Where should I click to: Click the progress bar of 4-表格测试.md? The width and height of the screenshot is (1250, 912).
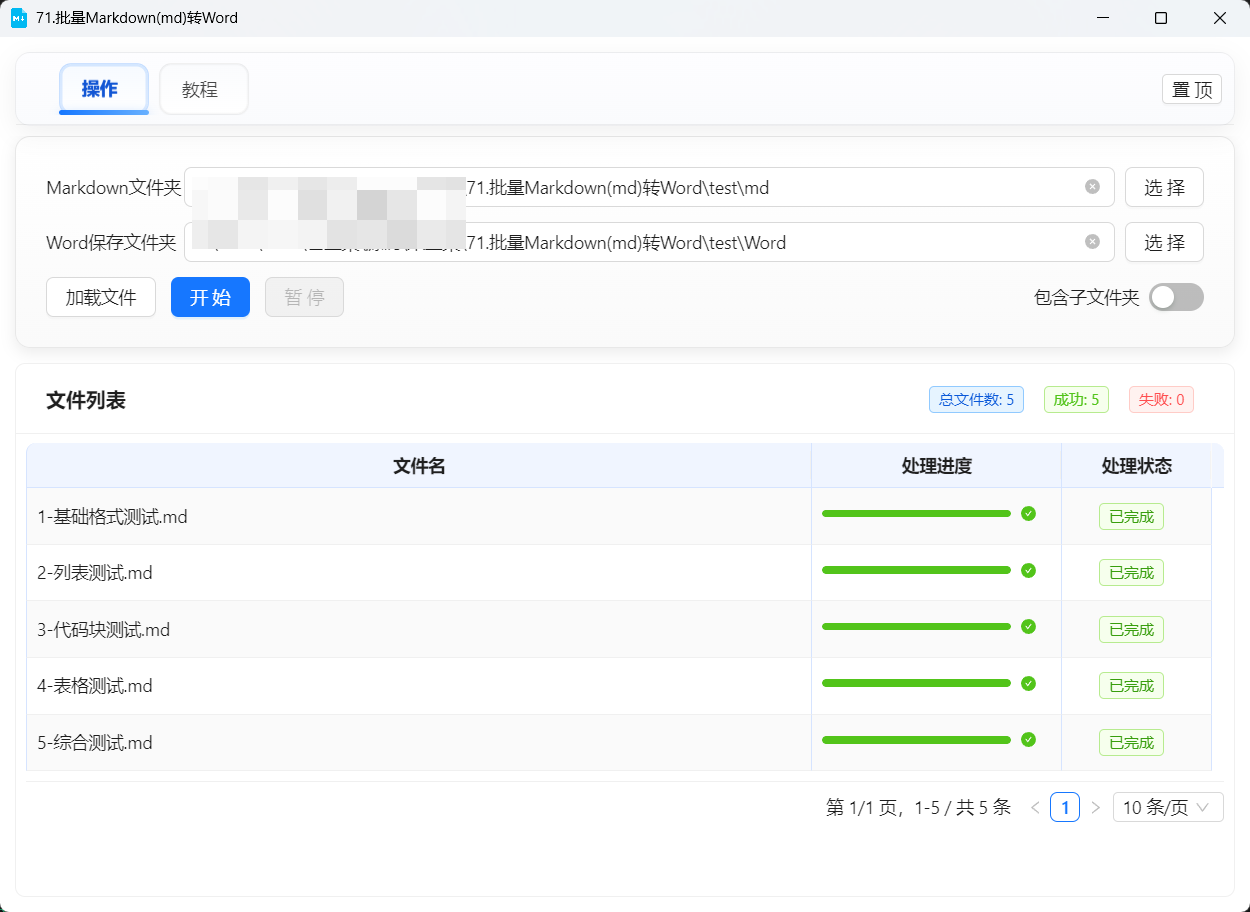915,683
